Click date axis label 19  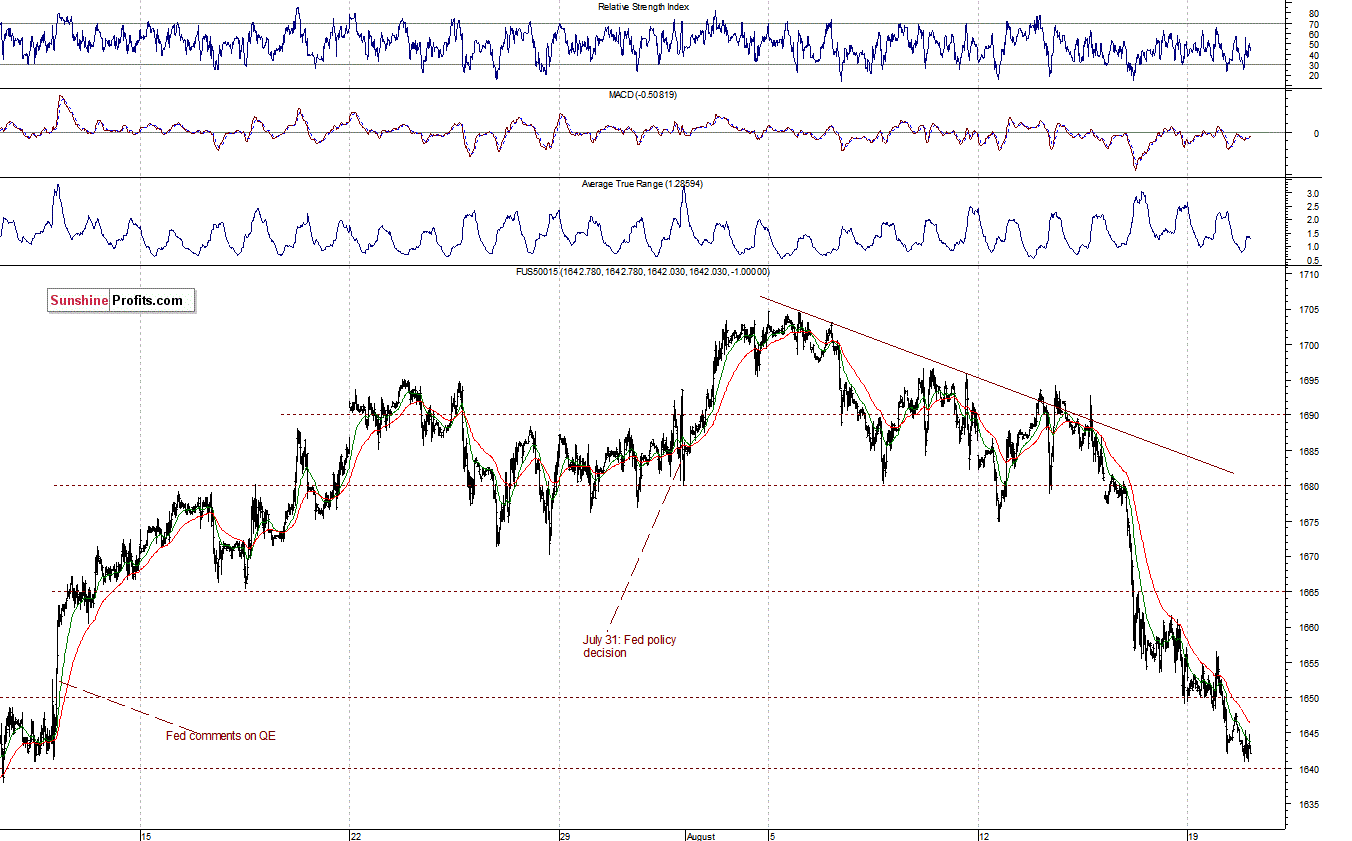(1193, 836)
